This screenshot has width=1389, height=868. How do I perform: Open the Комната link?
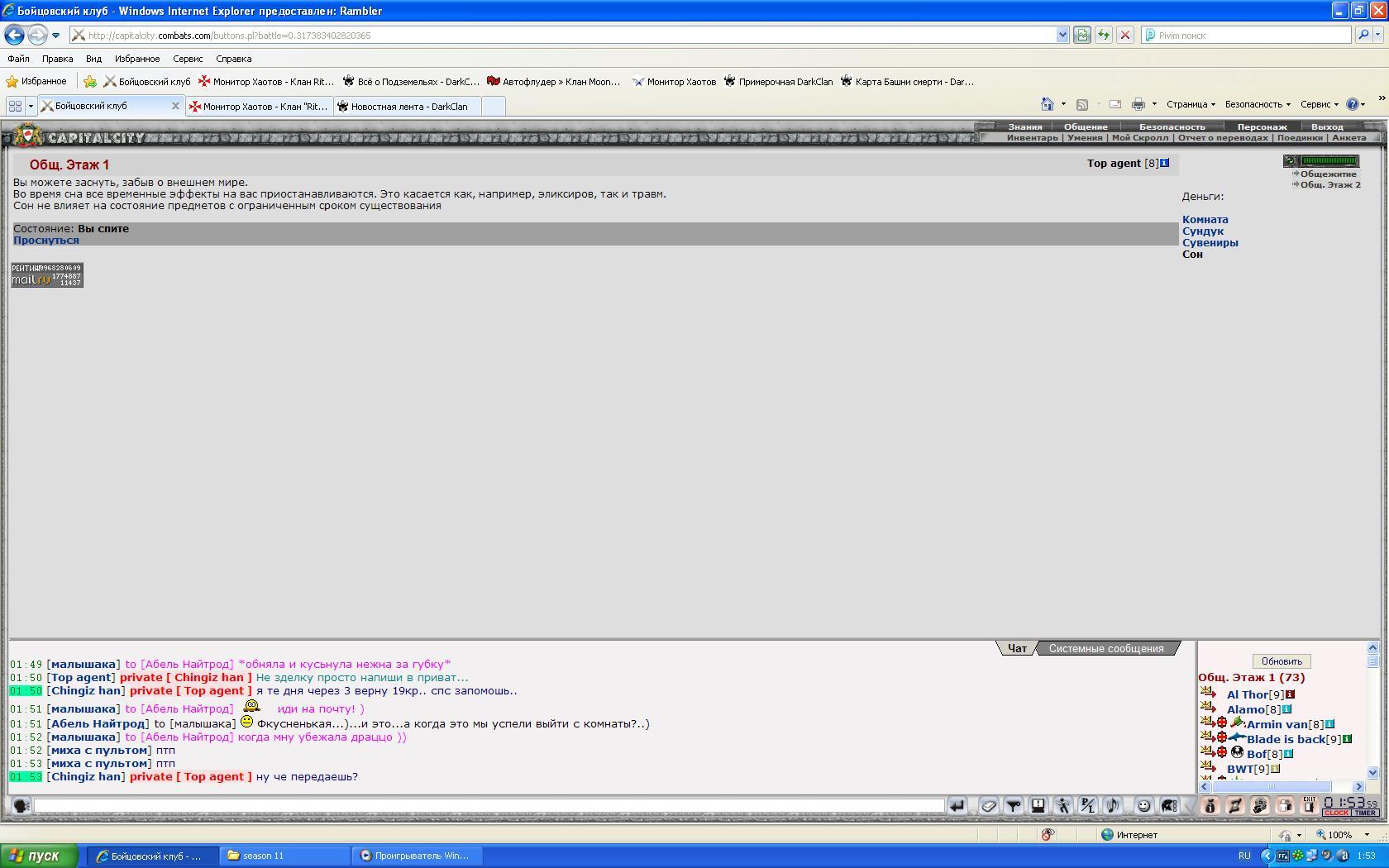pos(1205,220)
